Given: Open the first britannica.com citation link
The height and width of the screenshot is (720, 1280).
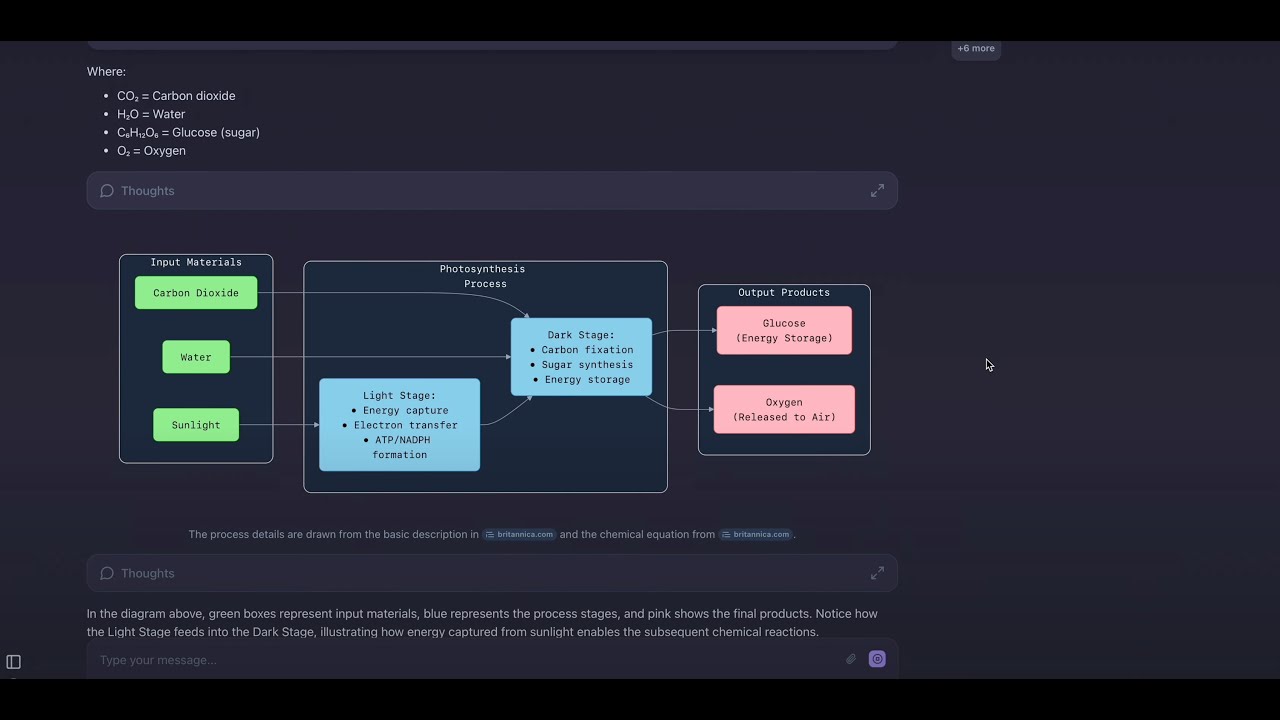Looking at the screenshot, I should pyautogui.click(x=519, y=534).
